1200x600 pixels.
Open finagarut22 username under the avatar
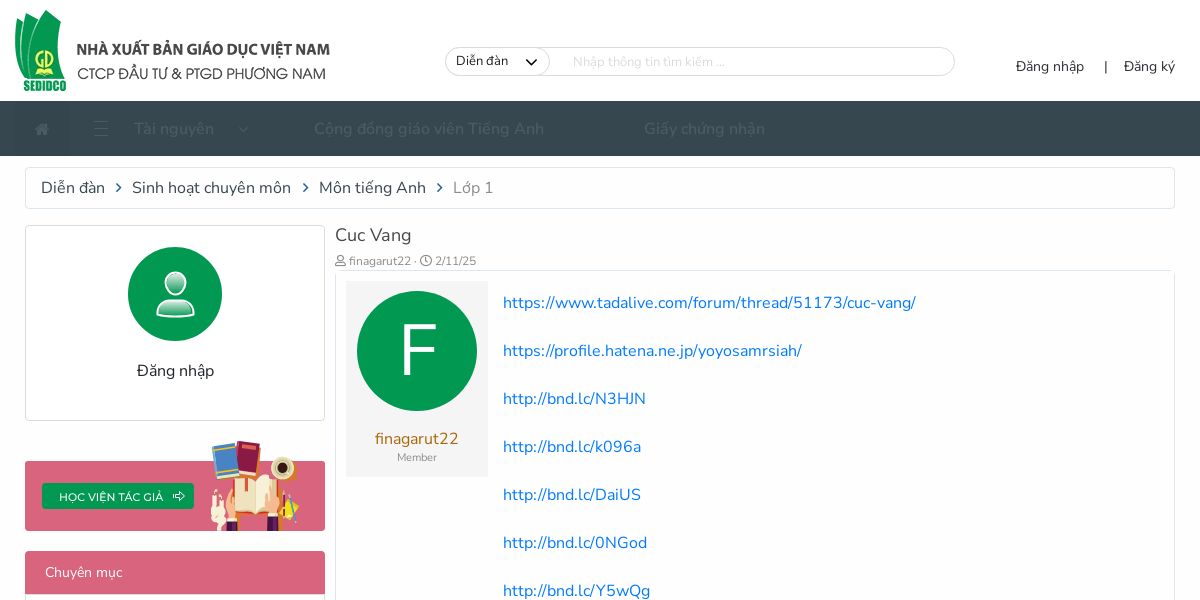417,439
